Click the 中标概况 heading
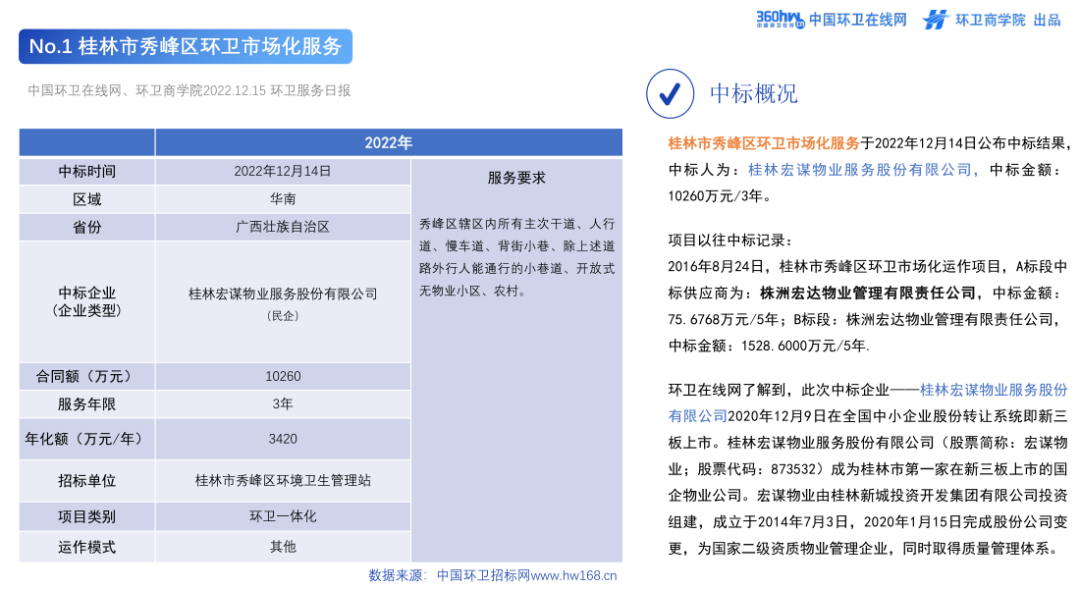 pyautogui.click(x=754, y=94)
